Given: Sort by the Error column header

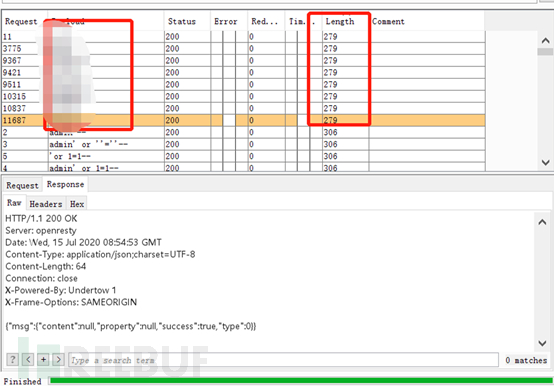Looking at the screenshot, I should (229, 21).
